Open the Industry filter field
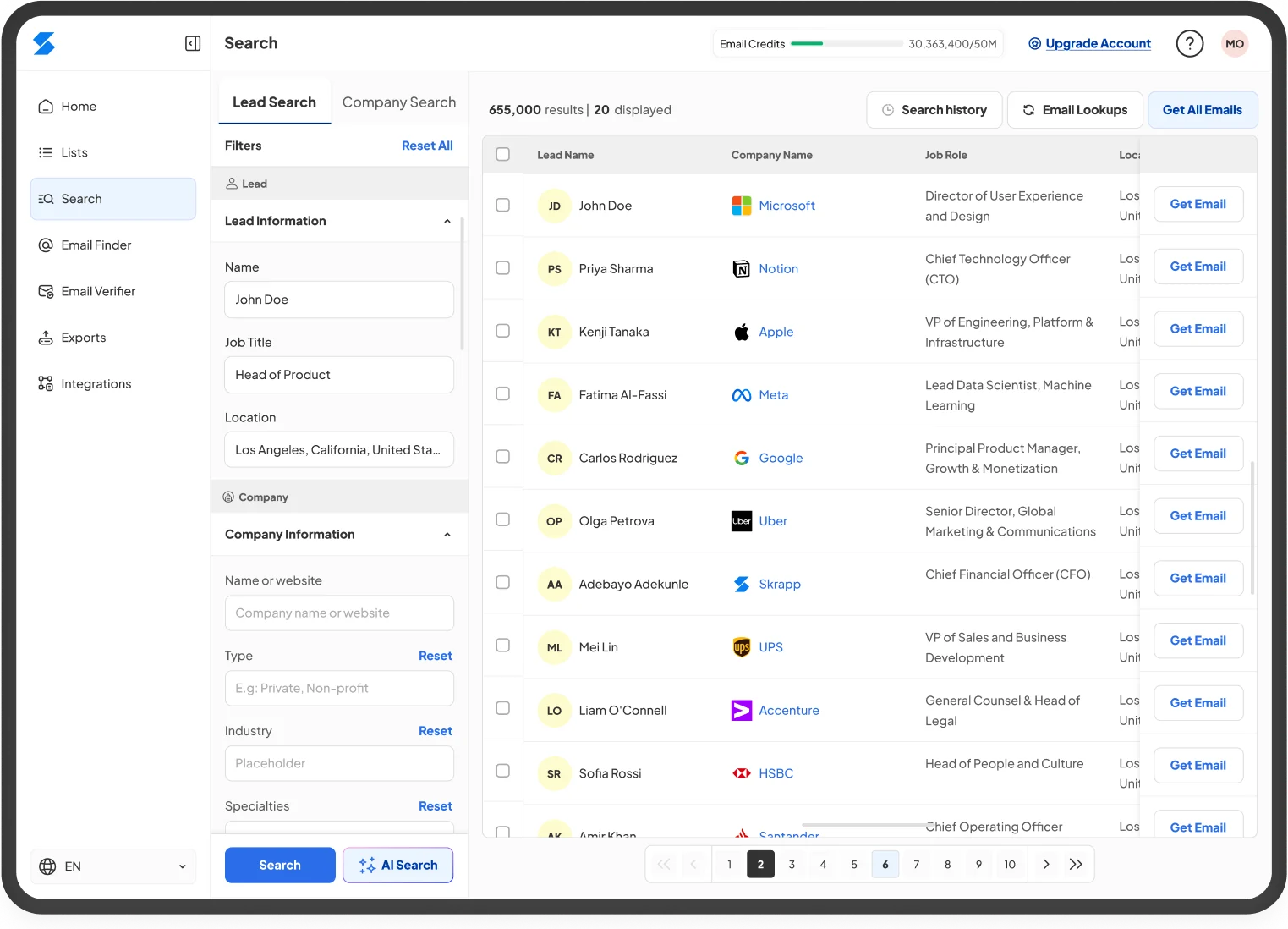This screenshot has width=1288, height=929. tap(339, 763)
